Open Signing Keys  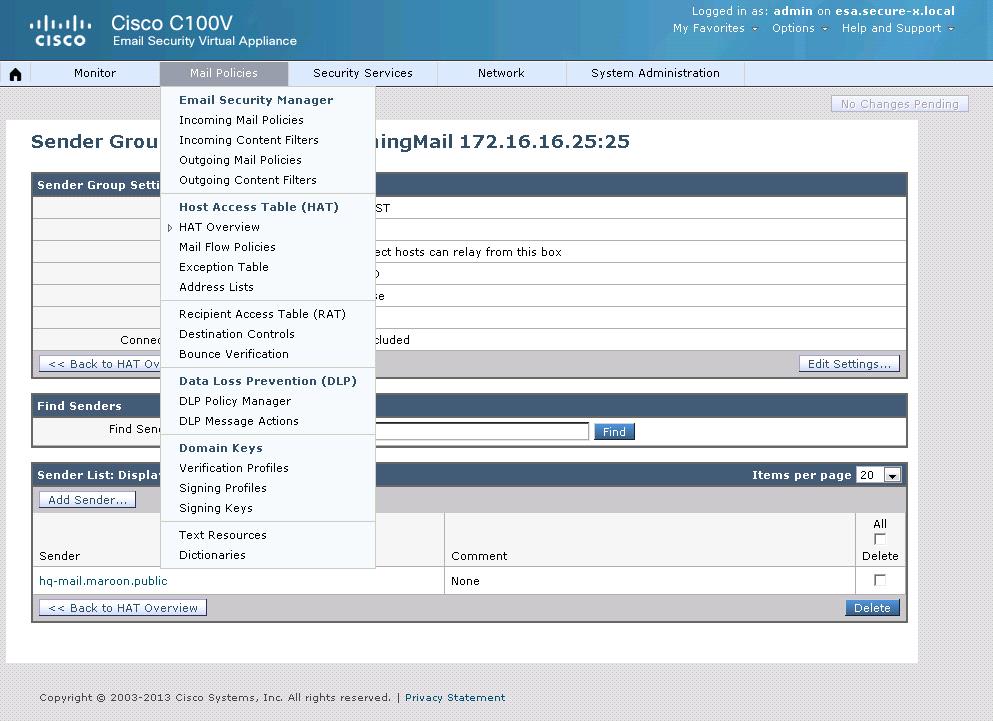[x=215, y=508]
